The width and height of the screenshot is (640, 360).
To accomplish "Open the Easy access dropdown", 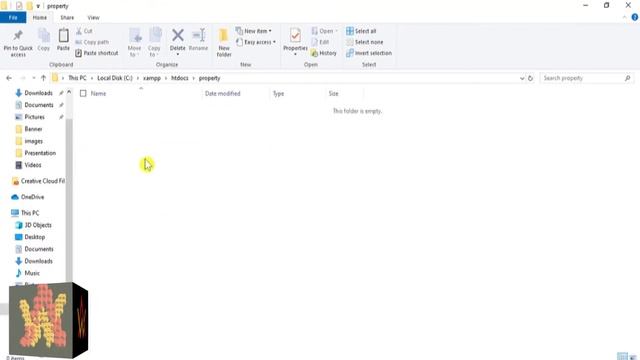I will (x=256, y=42).
